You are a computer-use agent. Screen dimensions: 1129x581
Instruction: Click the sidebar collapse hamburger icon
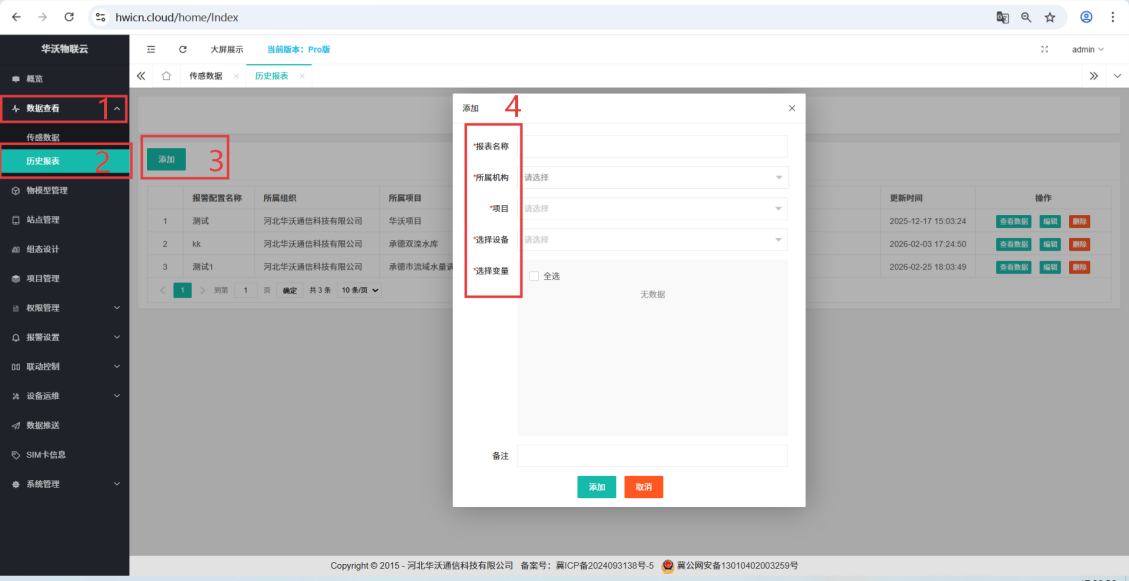click(151, 49)
